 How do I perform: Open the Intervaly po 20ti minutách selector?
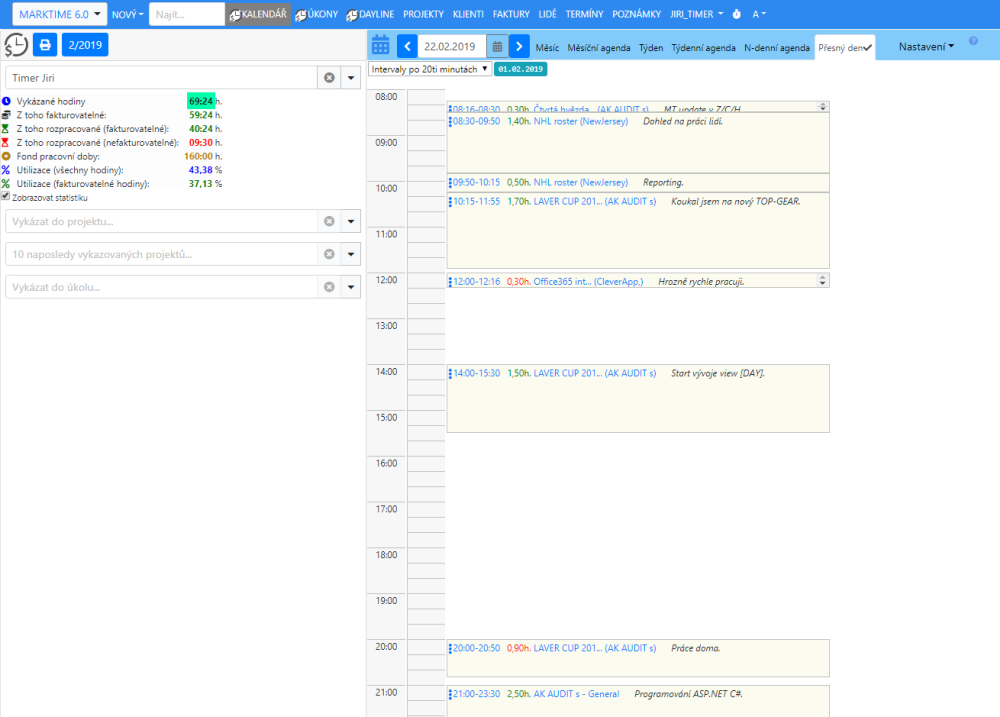pyautogui.click(x=429, y=69)
